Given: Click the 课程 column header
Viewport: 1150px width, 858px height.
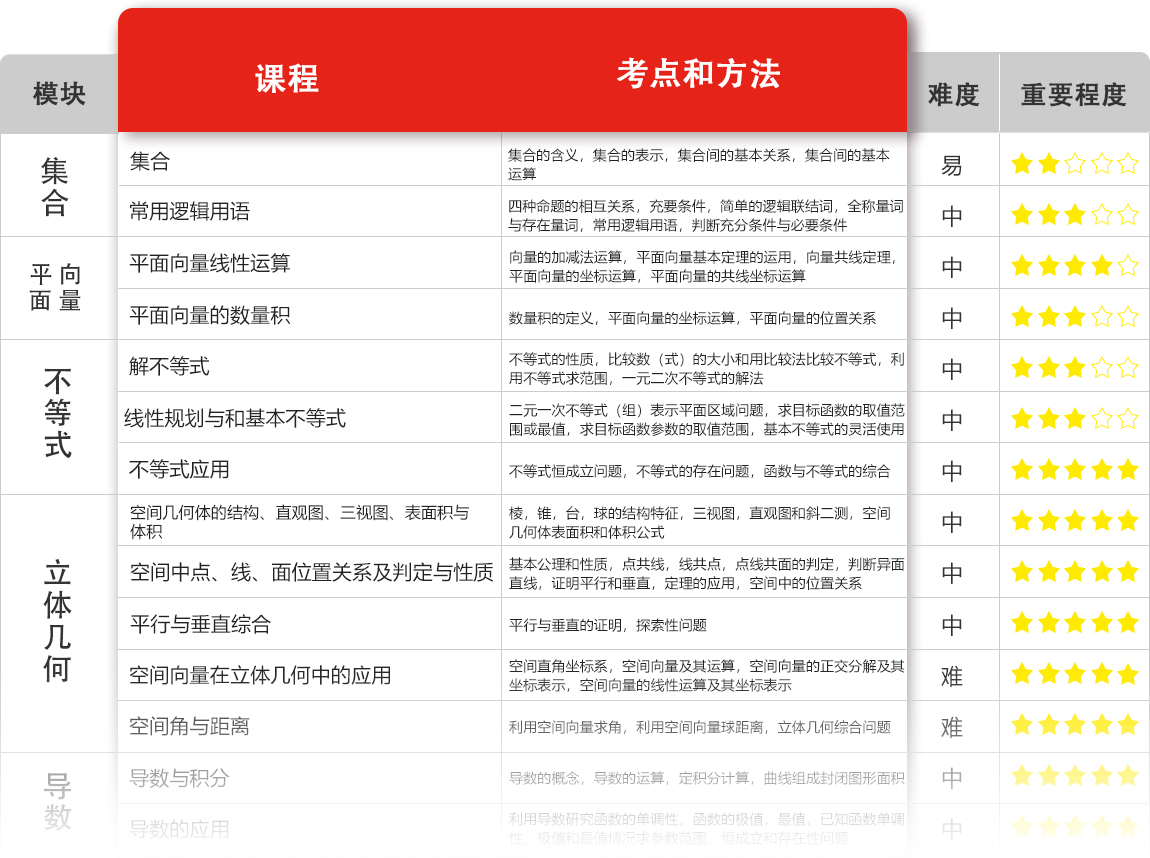Looking at the screenshot, I should click(287, 78).
